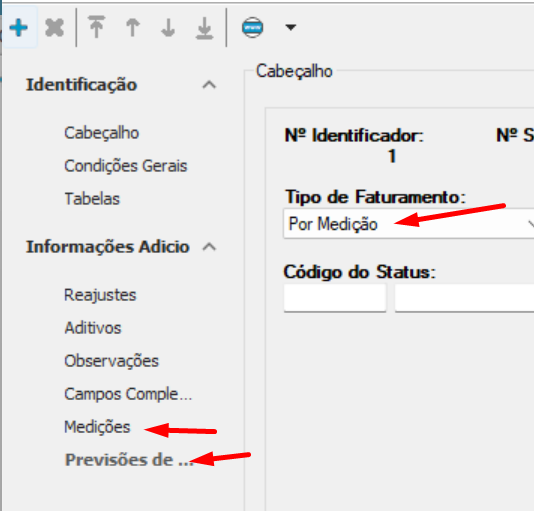
Task: Open Observações section
Action: pyautogui.click(x=111, y=361)
